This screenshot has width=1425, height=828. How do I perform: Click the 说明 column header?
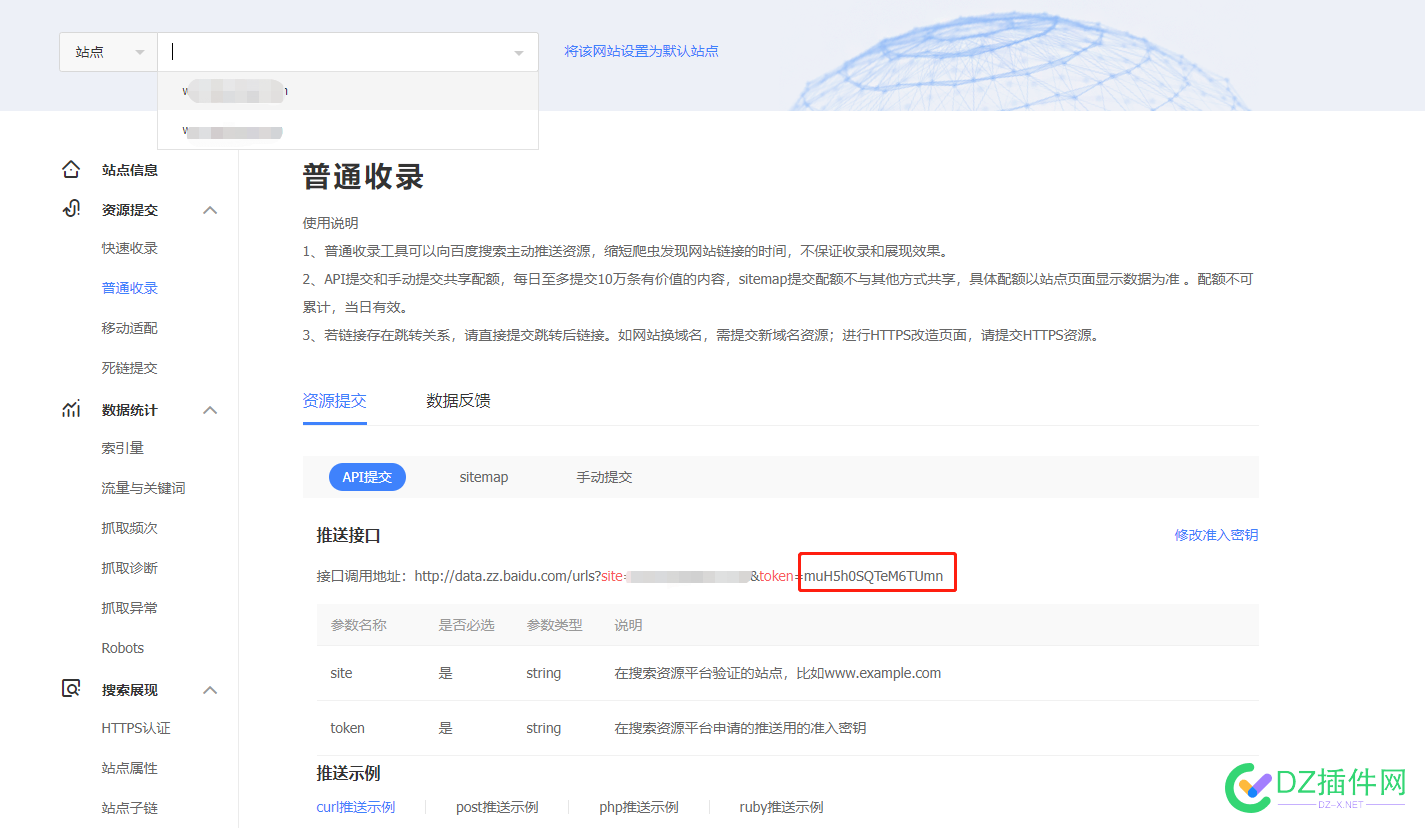coord(628,625)
